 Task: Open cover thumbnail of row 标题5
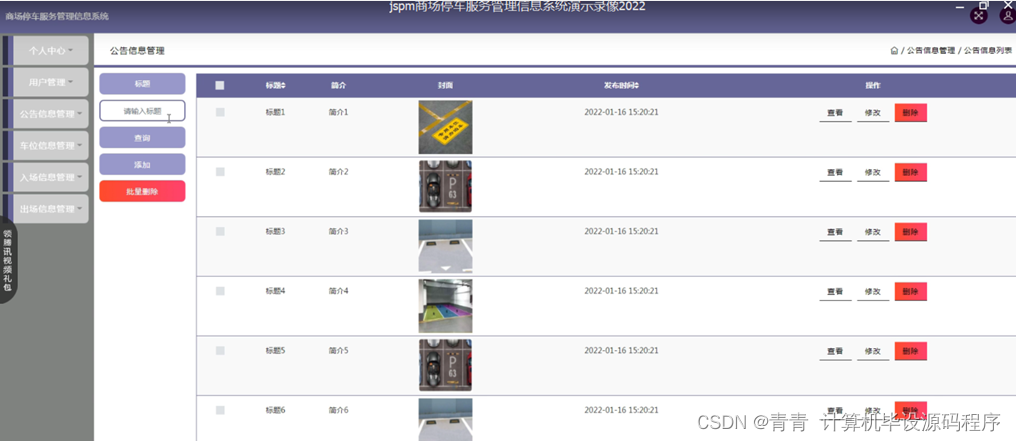[445, 365]
